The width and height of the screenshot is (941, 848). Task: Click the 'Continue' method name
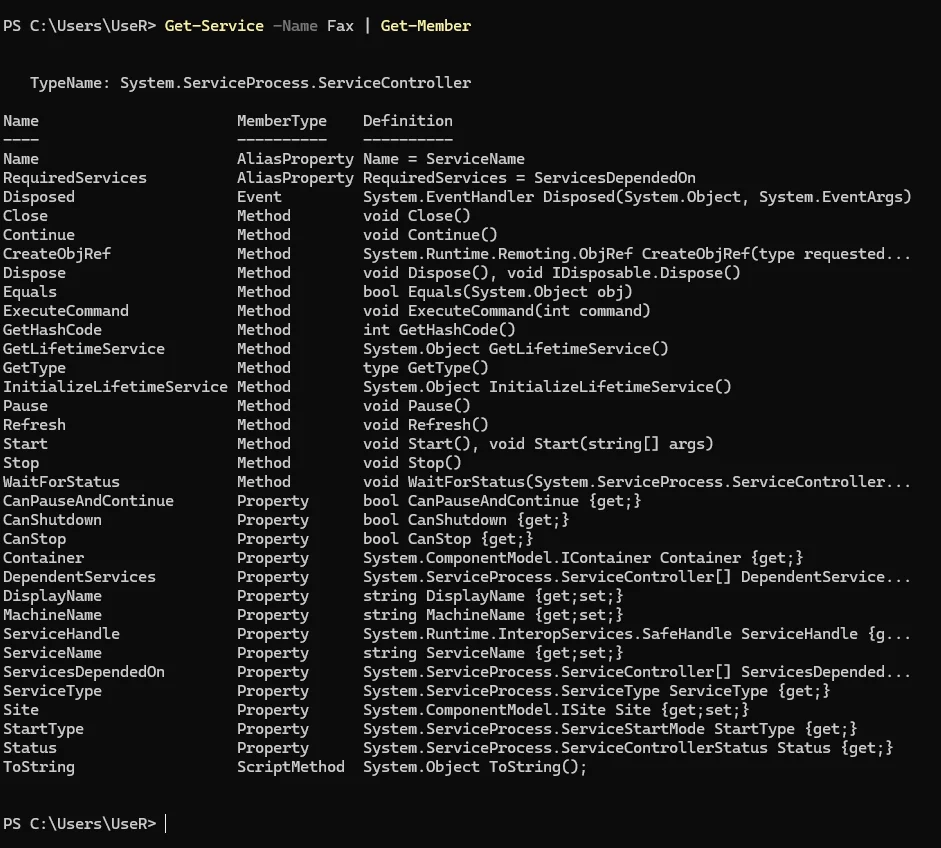[x=39, y=235]
